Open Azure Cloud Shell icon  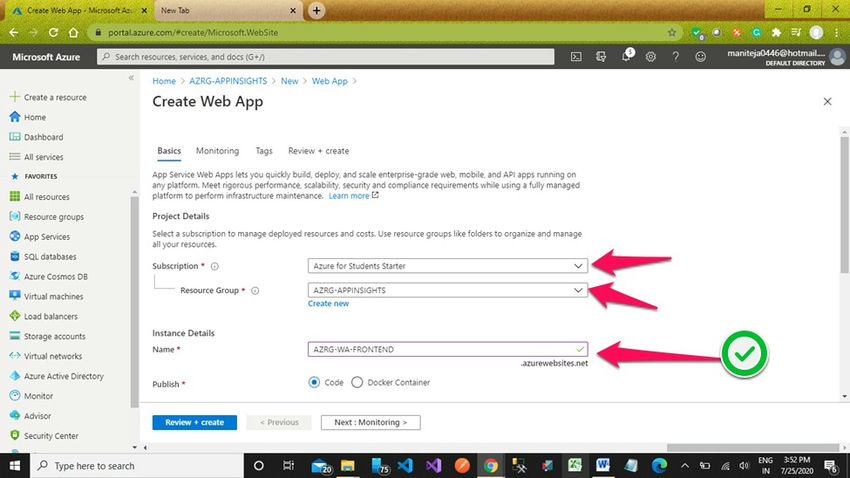click(576, 56)
